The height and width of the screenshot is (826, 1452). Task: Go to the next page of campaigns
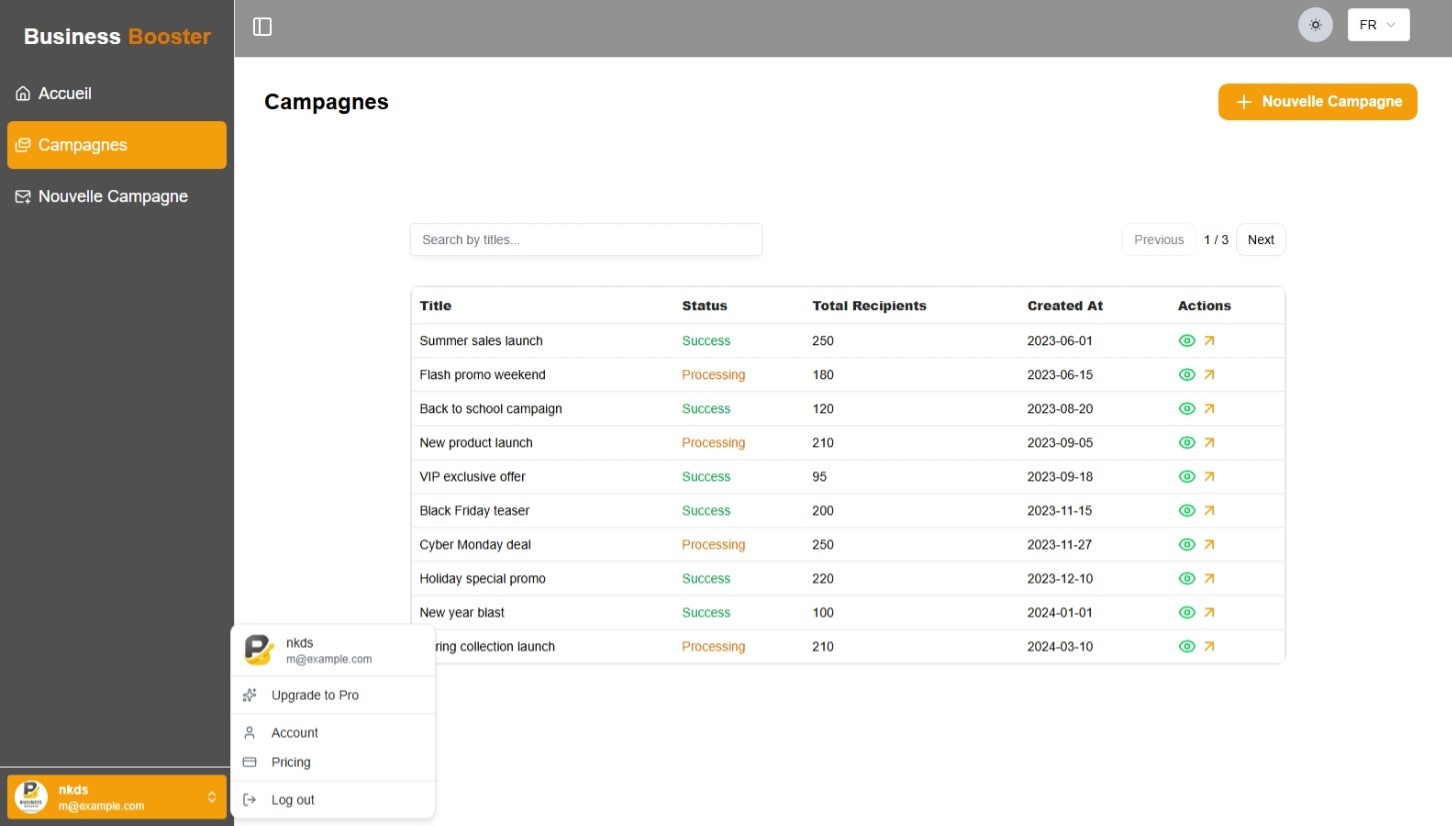(1260, 239)
